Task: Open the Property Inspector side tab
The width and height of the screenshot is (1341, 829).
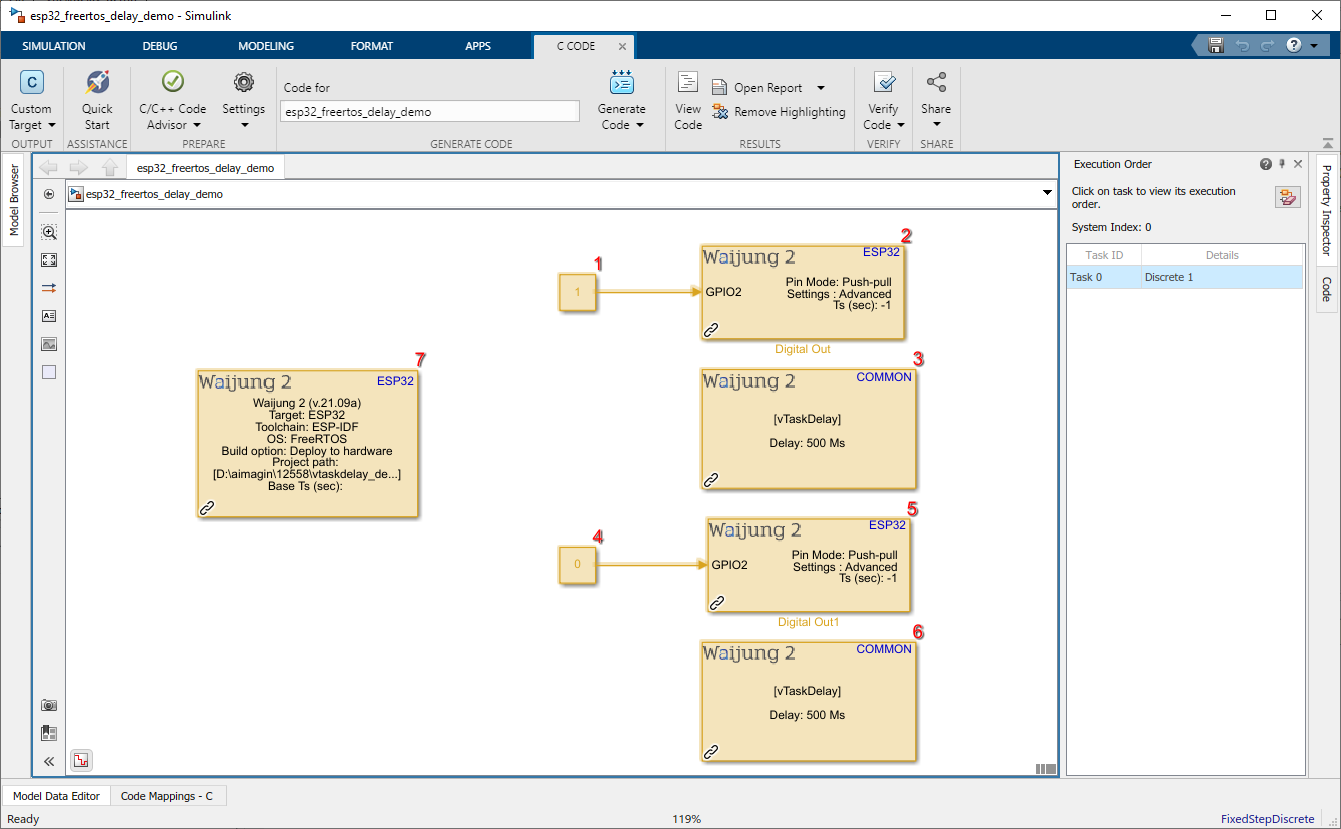Action: (1326, 210)
